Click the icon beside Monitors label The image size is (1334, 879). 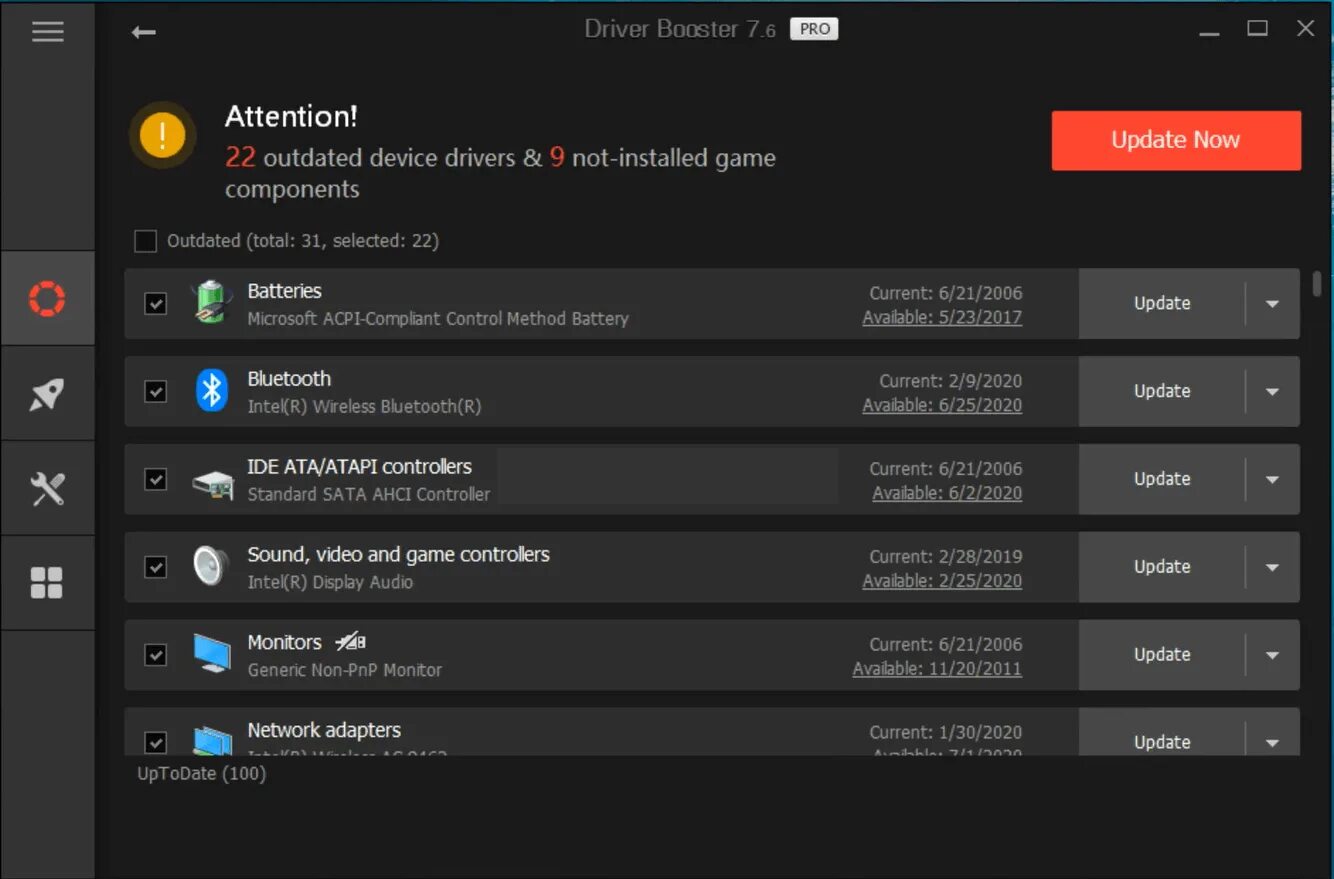[x=350, y=642]
